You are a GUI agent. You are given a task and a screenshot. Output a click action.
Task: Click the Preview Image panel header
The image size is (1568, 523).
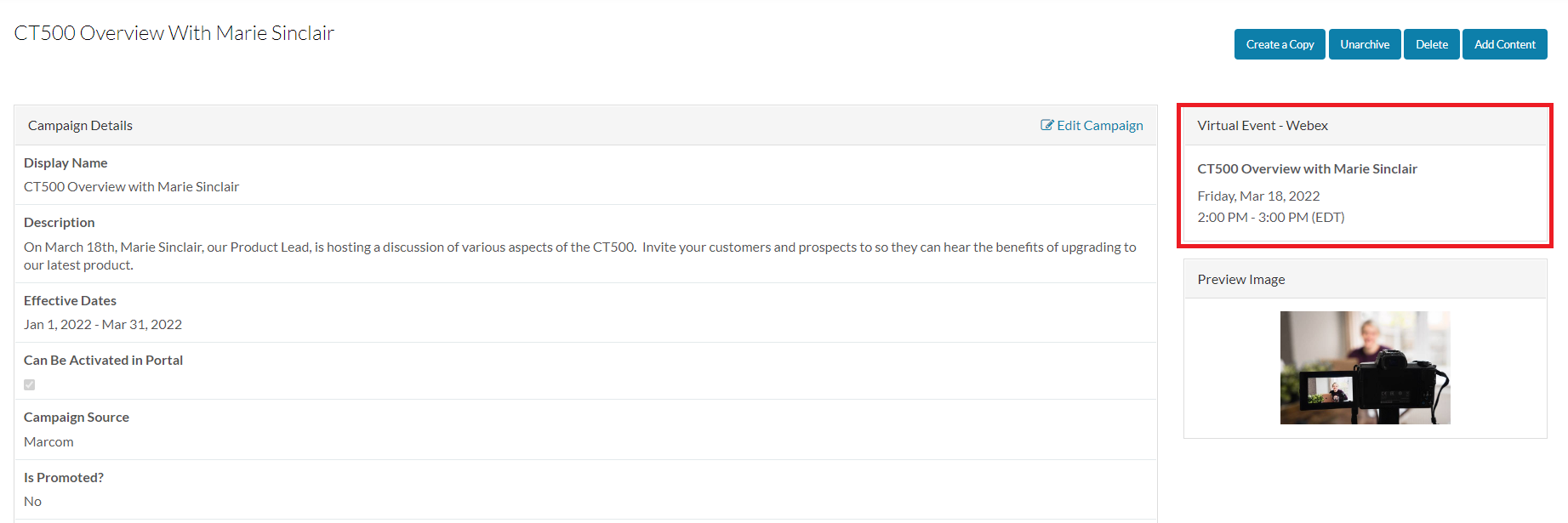click(1240, 278)
